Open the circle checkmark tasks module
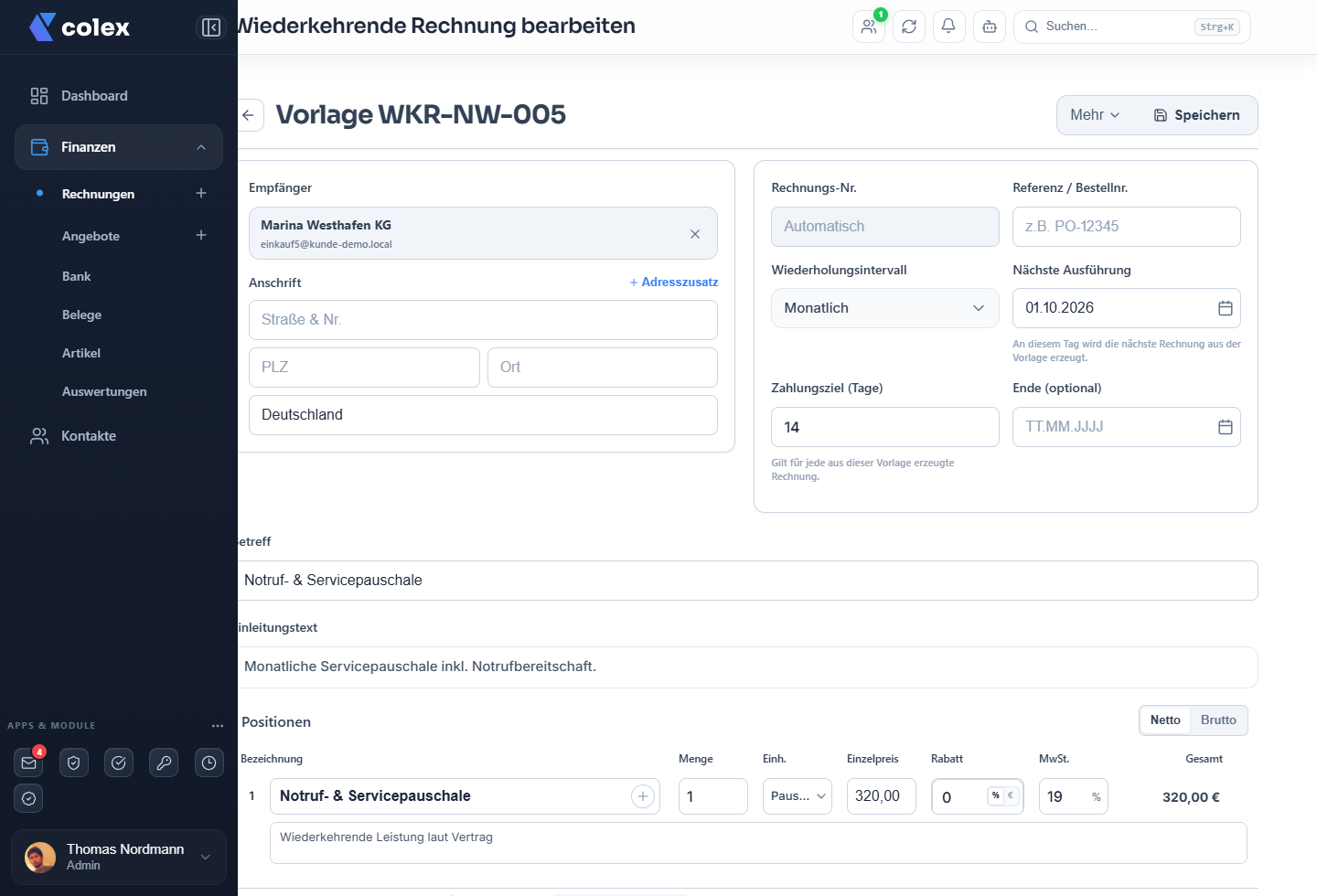Image resolution: width=1317 pixels, height=896 pixels. pos(119,763)
